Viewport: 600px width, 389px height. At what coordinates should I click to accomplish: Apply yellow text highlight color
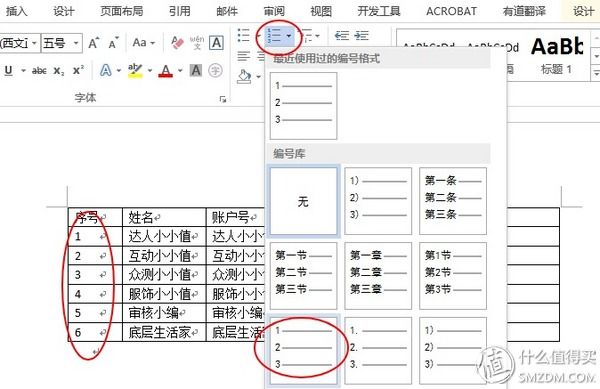(x=135, y=70)
